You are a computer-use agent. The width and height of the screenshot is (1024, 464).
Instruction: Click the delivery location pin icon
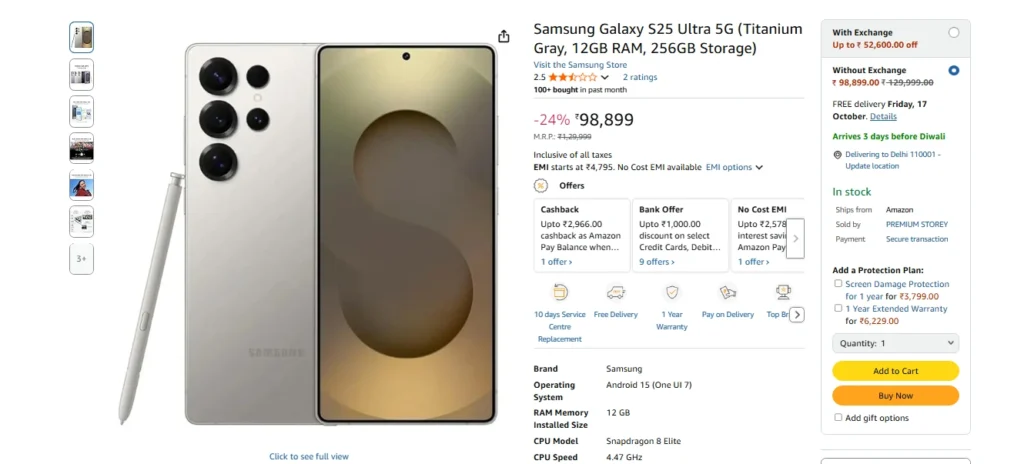pyautogui.click(x=838, y=155)
